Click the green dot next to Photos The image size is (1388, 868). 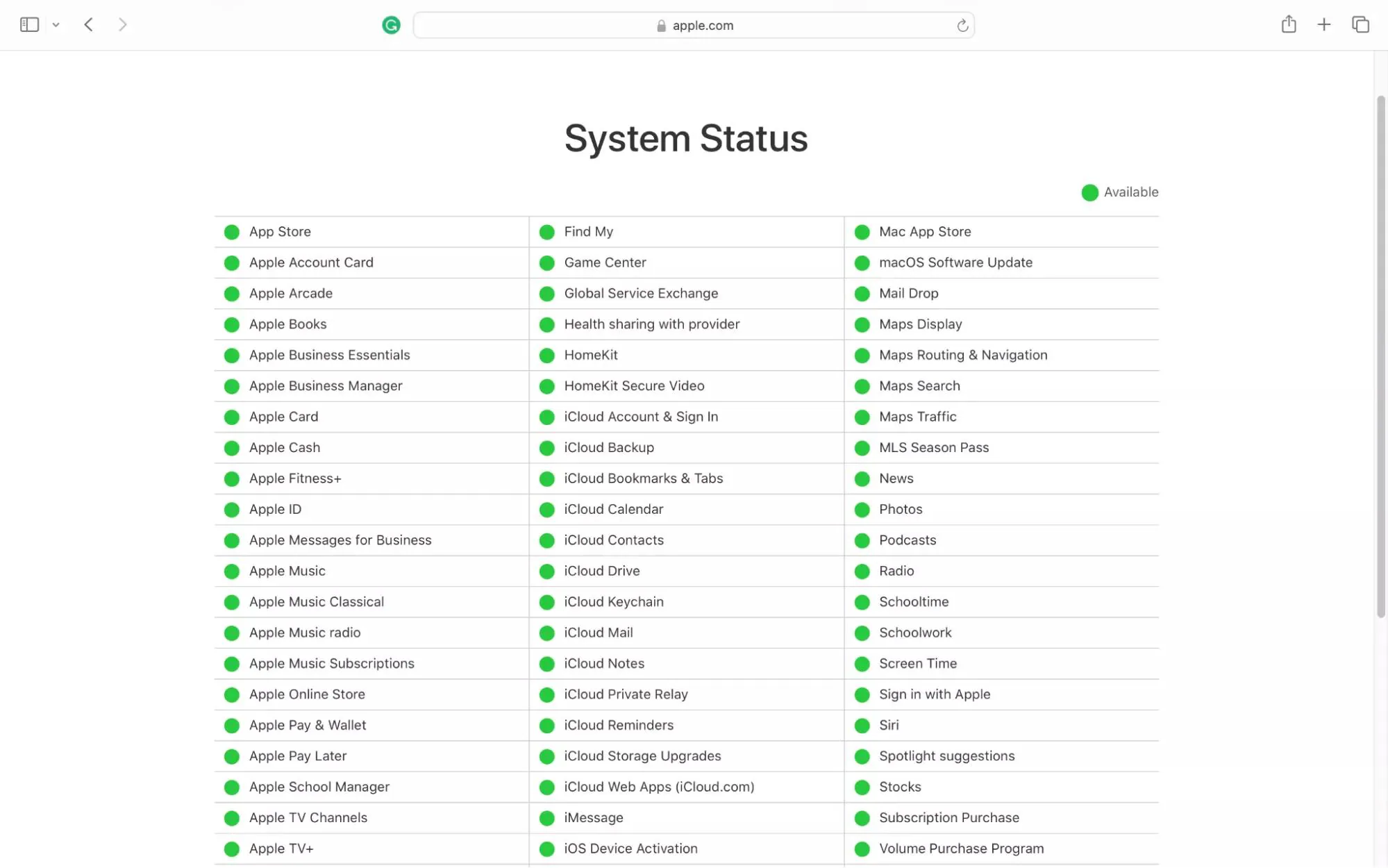point(862,510)
